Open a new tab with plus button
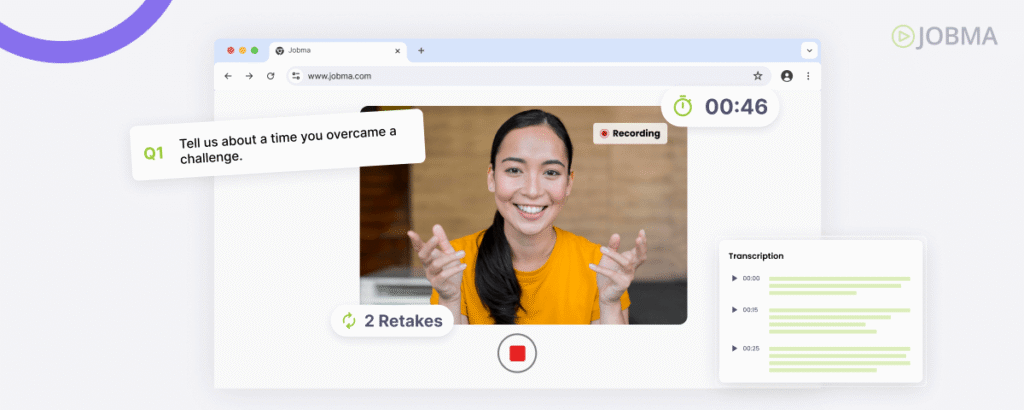 click(421, 50)
